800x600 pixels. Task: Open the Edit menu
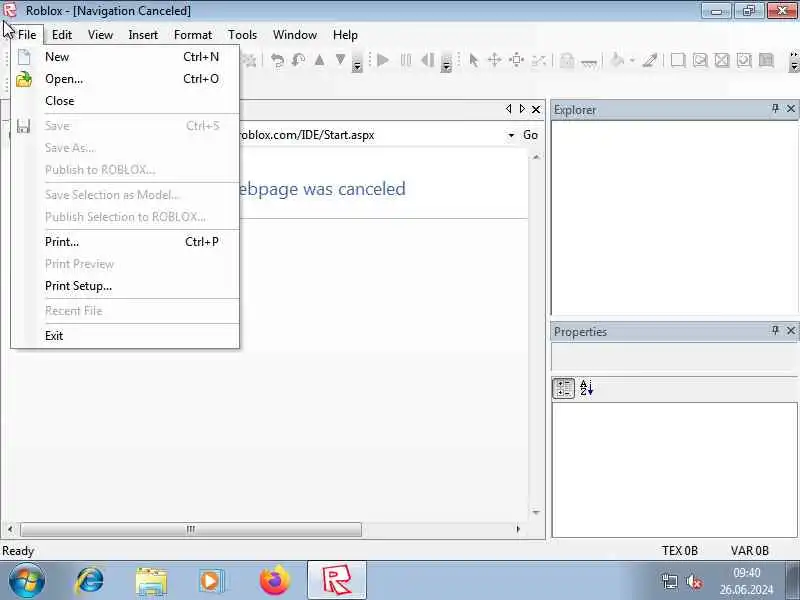click(x=62, y=35)
